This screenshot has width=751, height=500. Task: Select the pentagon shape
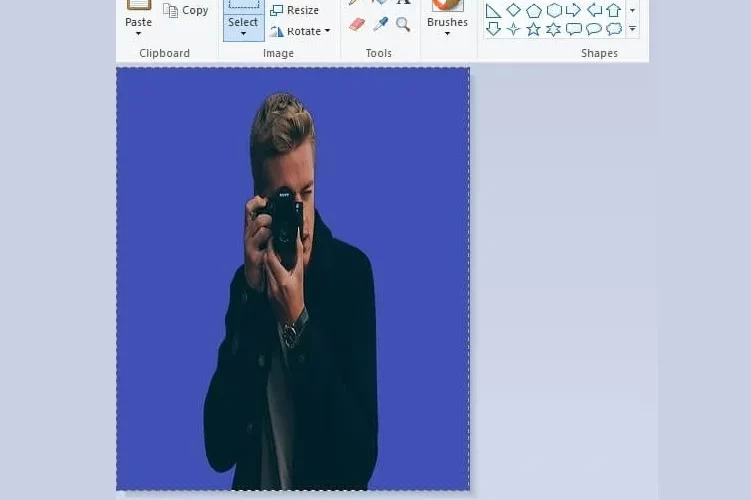[x=534, y=10]
